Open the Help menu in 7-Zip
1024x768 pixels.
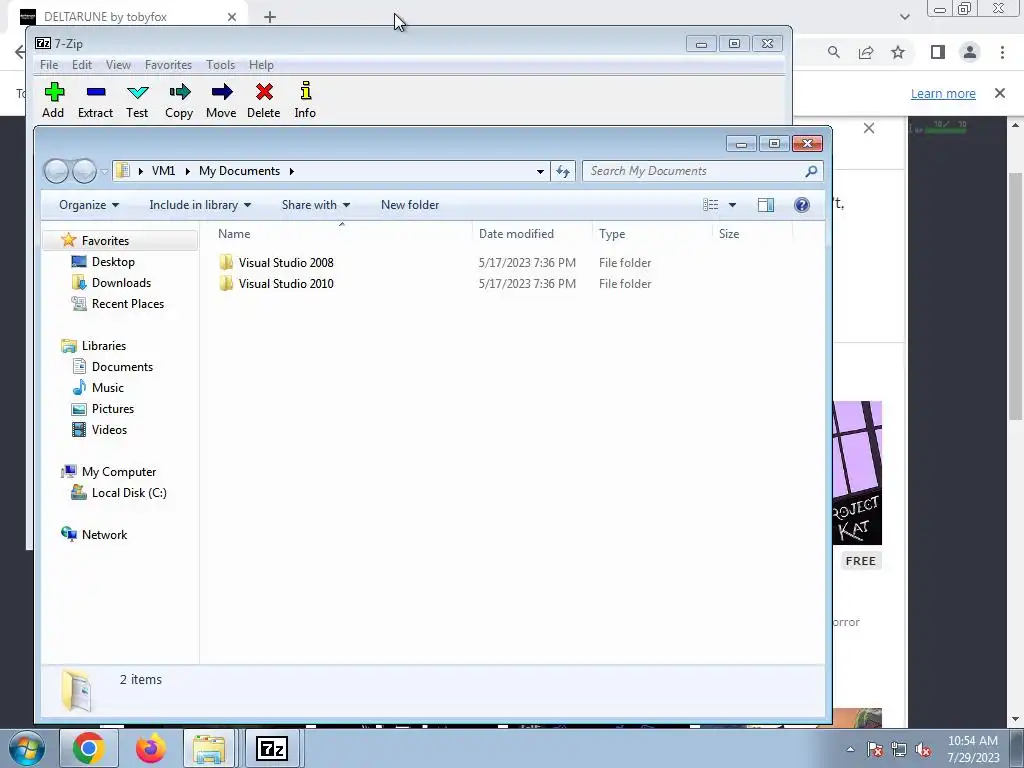[261, 65]
